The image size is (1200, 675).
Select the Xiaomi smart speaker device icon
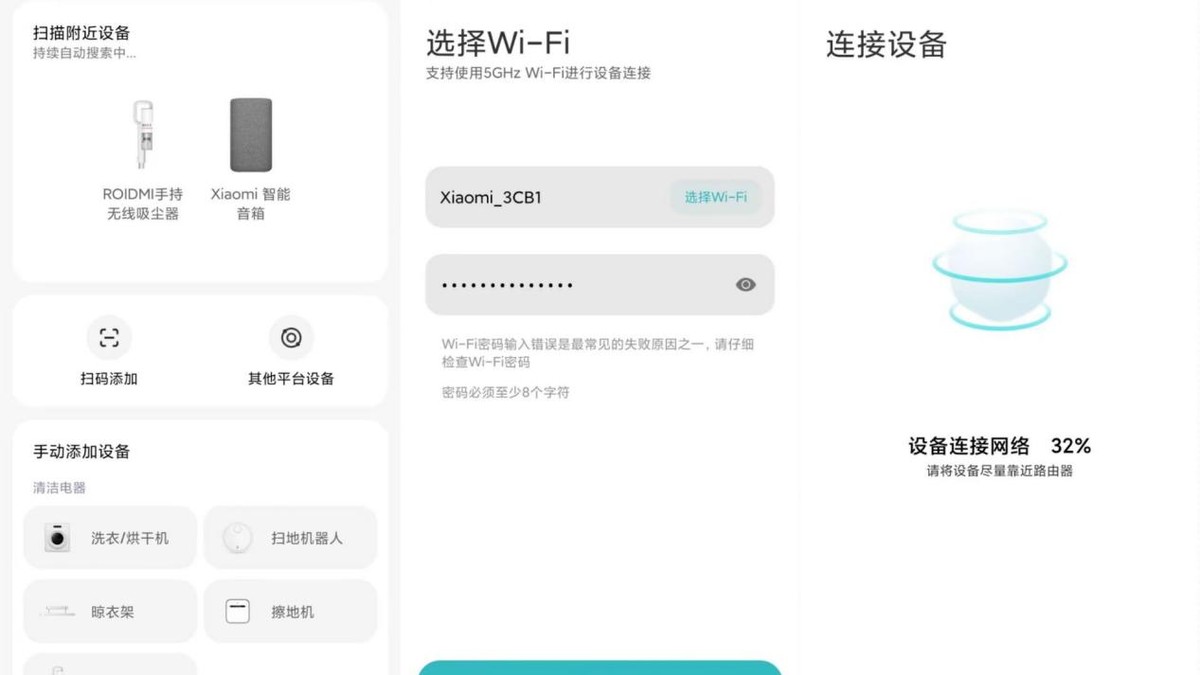tap(251, 135)
